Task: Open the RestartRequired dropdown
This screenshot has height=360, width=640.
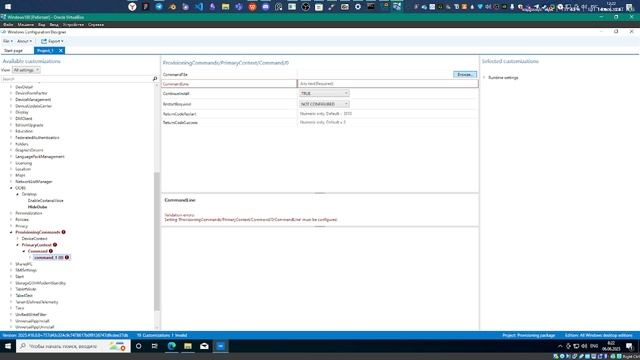Action: (324, 104)
